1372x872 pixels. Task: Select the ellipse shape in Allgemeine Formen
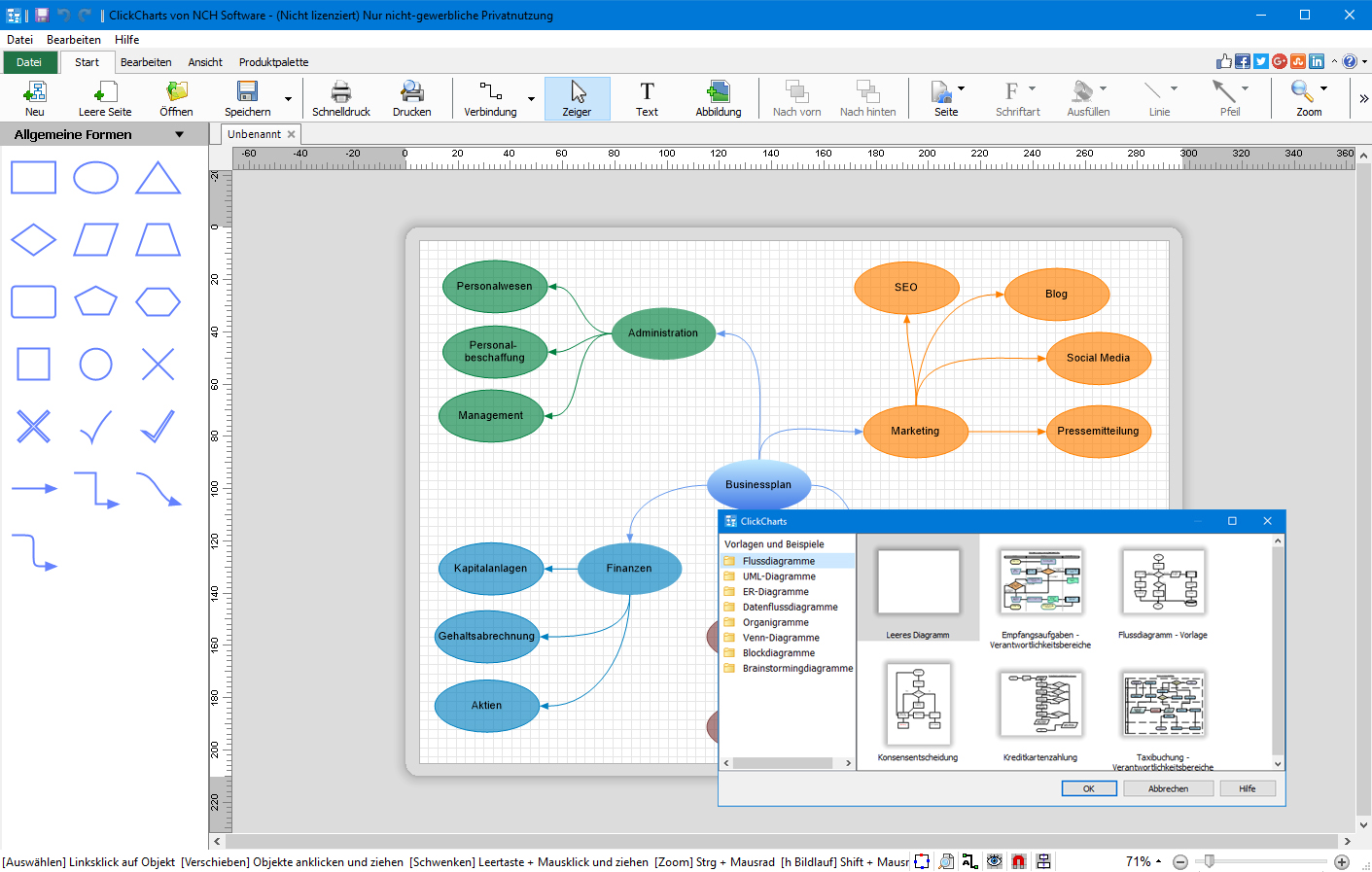[x=95, y=178]
